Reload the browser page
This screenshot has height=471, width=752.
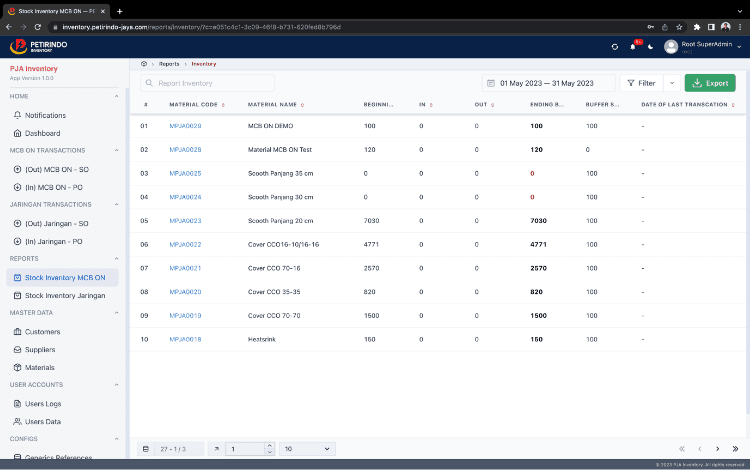(x=37, y=27)
